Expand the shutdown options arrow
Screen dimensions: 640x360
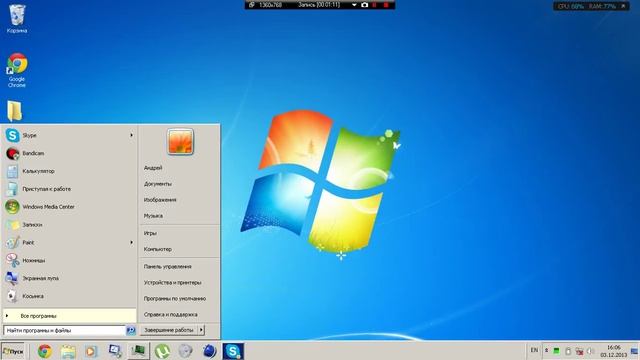click(x=201, y=330)
